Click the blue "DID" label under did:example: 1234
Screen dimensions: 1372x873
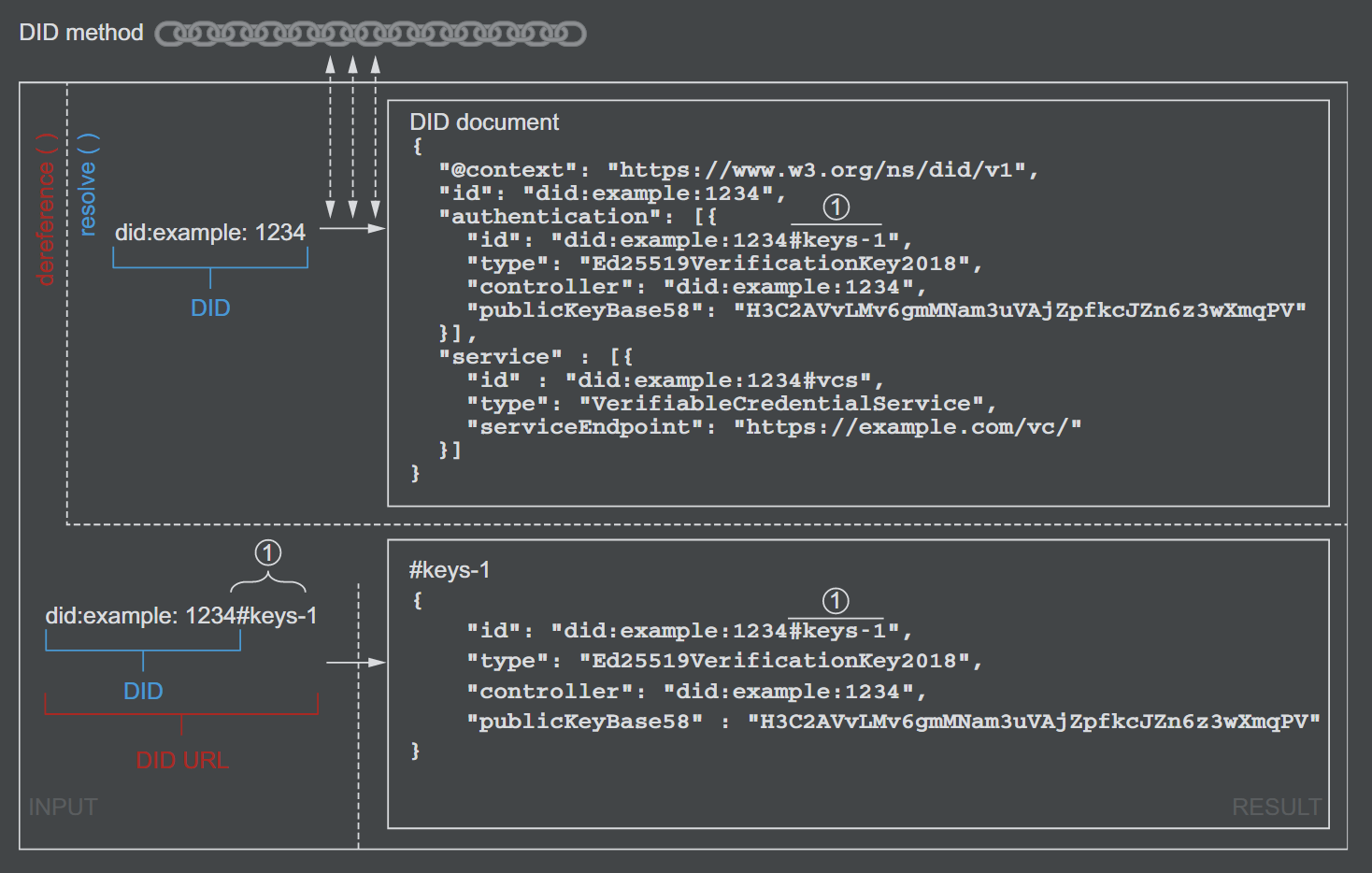pyautogui.click(x=210, y=308)
